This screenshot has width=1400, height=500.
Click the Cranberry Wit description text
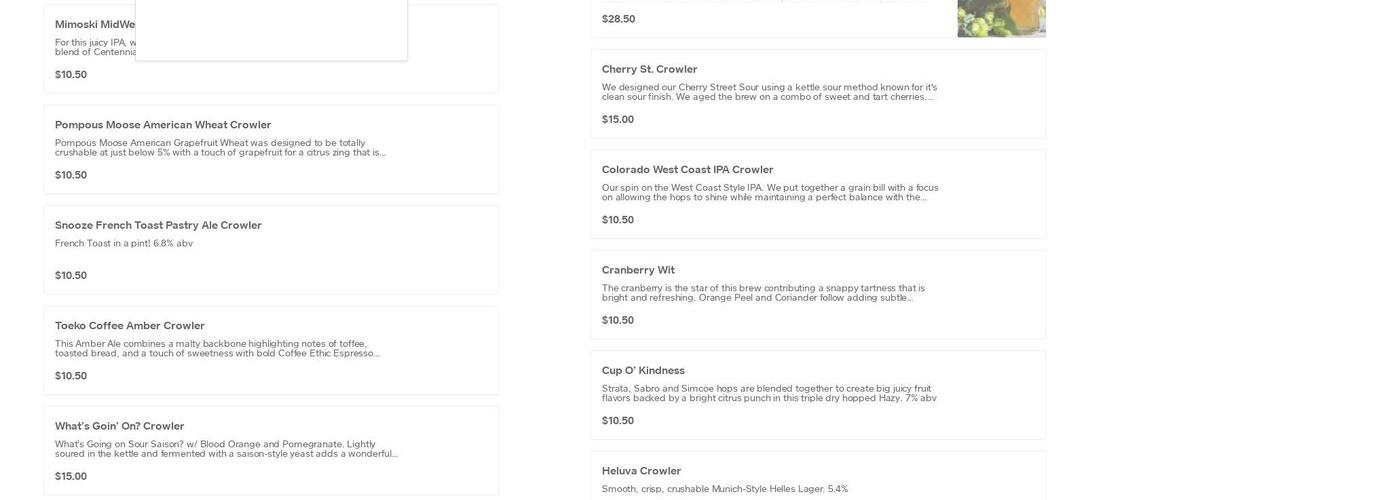[763, 293]
